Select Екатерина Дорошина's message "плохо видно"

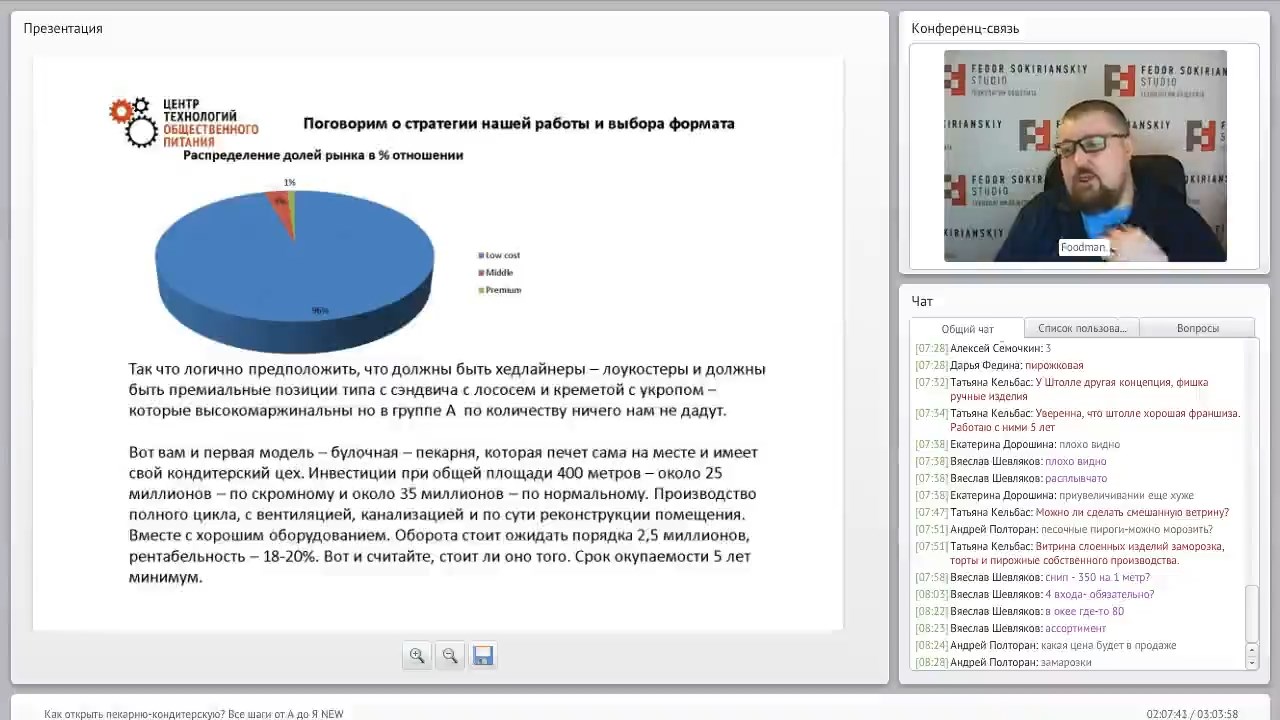tap(1089, 444)
